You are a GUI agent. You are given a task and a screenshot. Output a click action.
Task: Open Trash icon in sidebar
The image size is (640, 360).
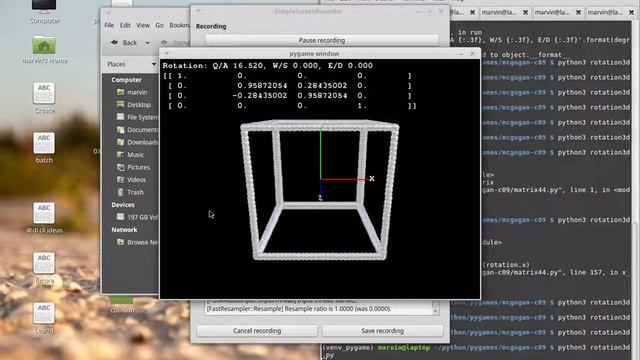[120, 192]
